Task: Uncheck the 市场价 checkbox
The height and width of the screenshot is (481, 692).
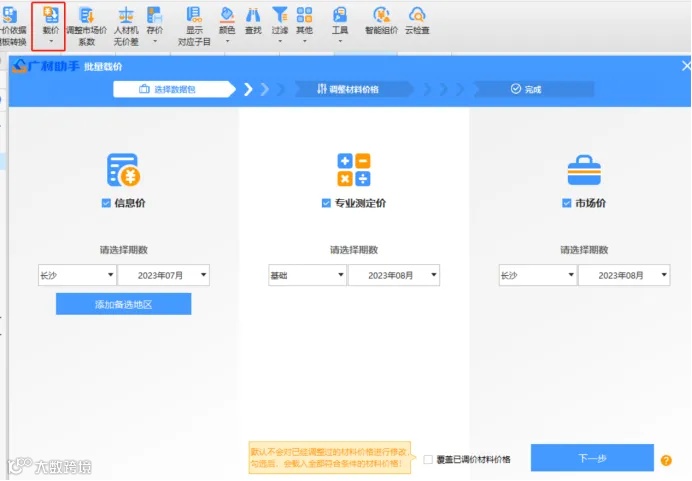Action: (x=567, y=203)
